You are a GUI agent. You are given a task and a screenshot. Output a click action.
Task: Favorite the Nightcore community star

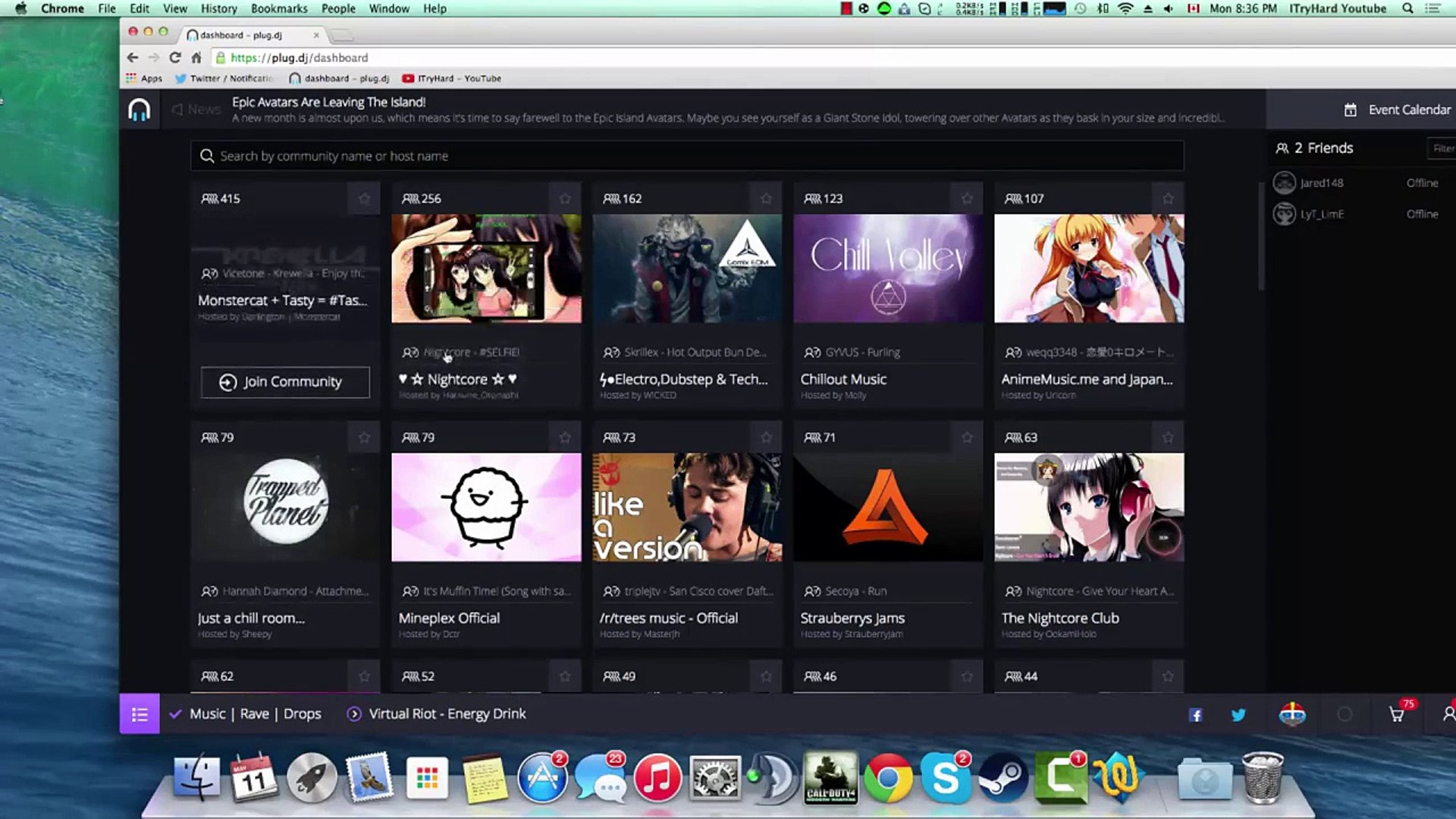pyautogui.click(x=565, y=199)
